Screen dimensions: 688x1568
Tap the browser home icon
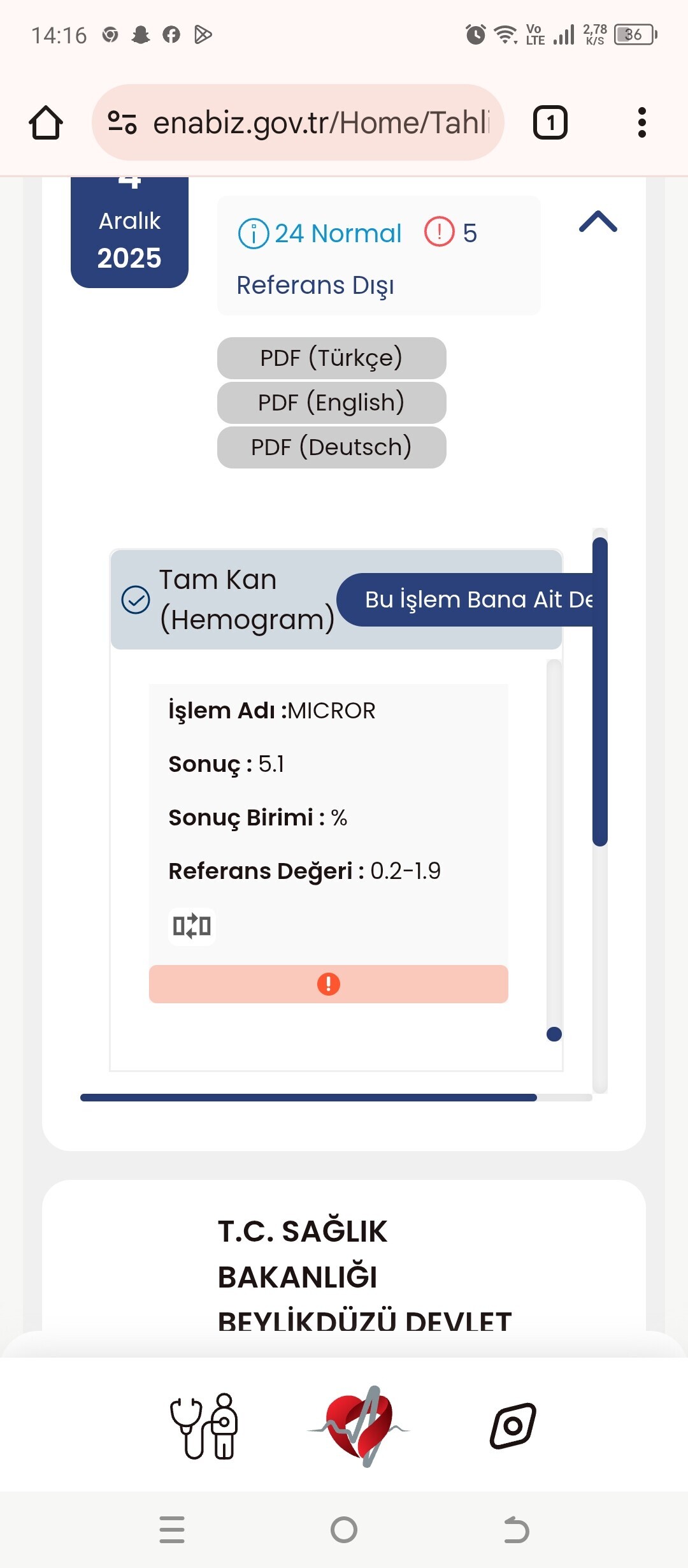click(46, 122)
